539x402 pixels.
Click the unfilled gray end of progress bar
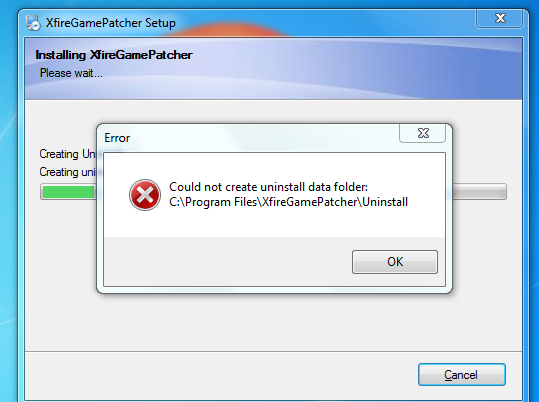point(480,192)
